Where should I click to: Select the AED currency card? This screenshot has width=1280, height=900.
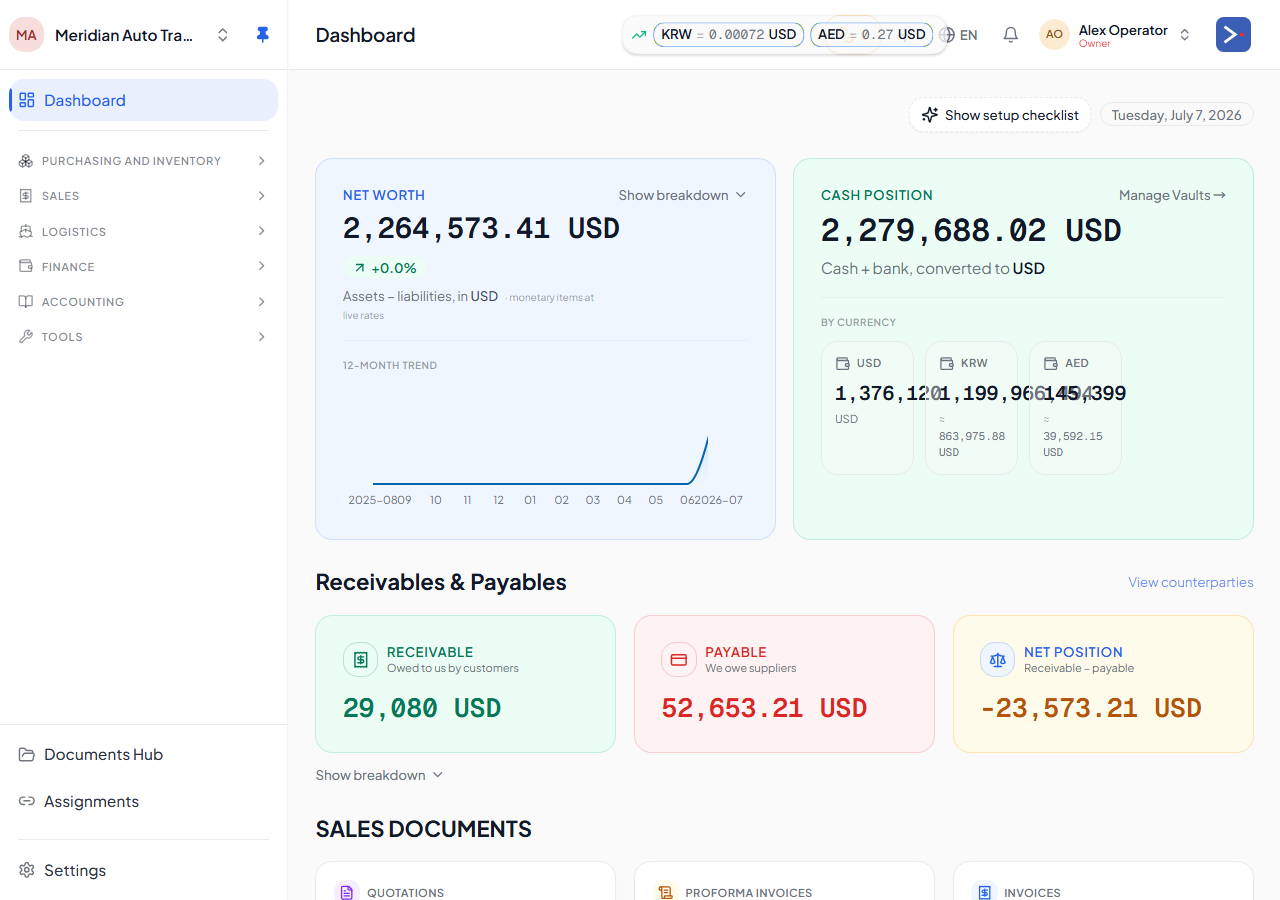(x=1075, y=407)
